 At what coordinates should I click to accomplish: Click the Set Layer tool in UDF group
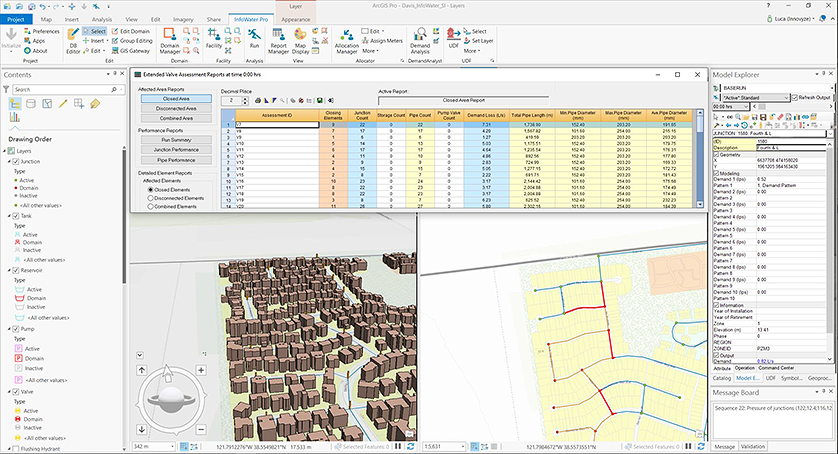pos(478,41)
